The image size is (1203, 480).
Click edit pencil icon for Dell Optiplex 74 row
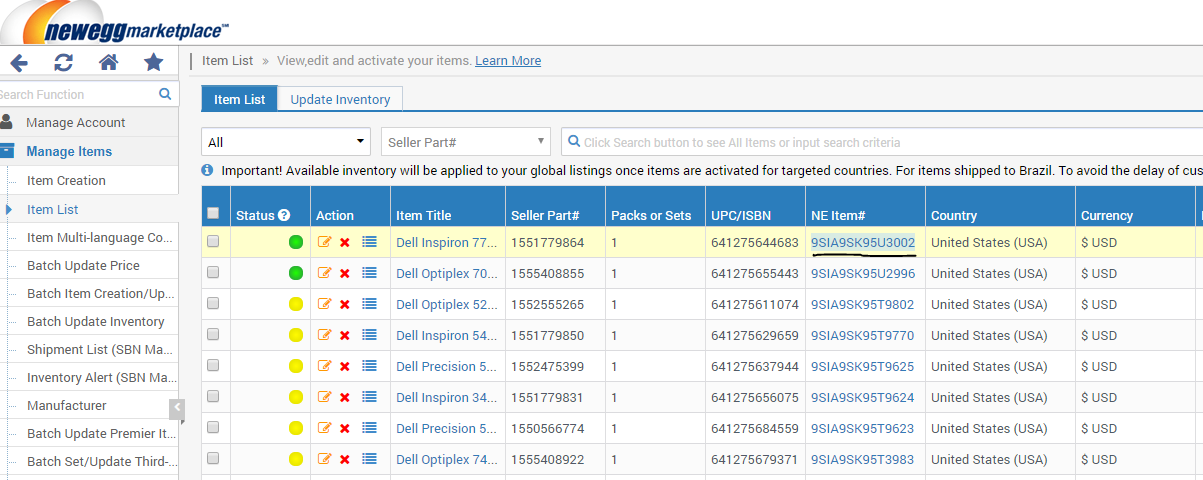[x=324, y=459]
